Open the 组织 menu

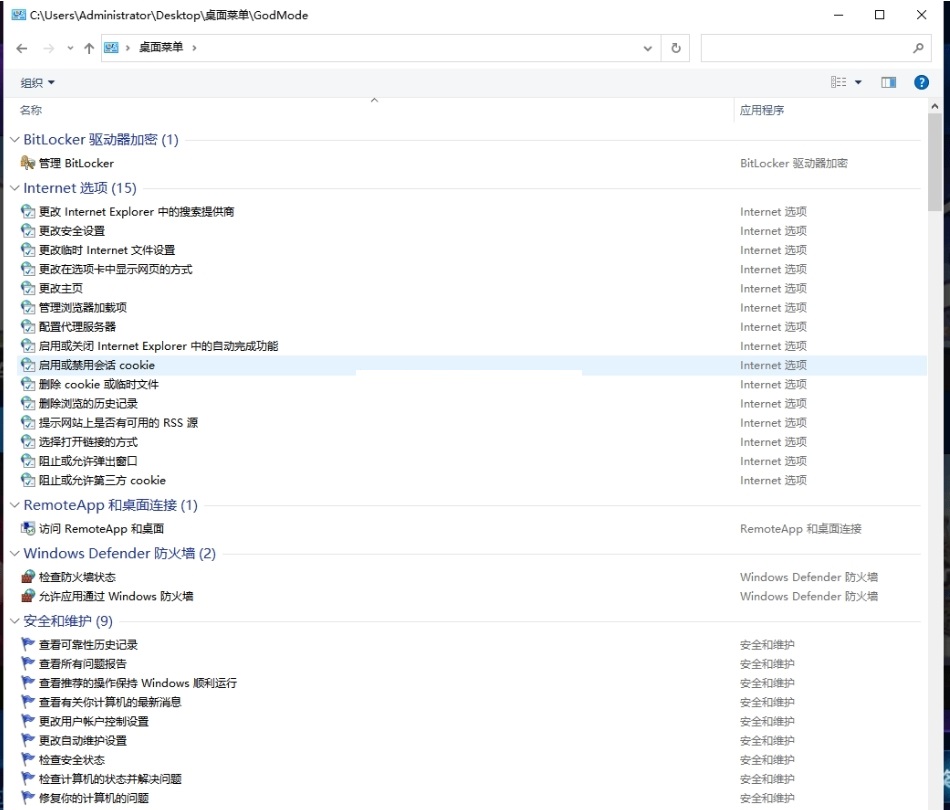[38, 83]
